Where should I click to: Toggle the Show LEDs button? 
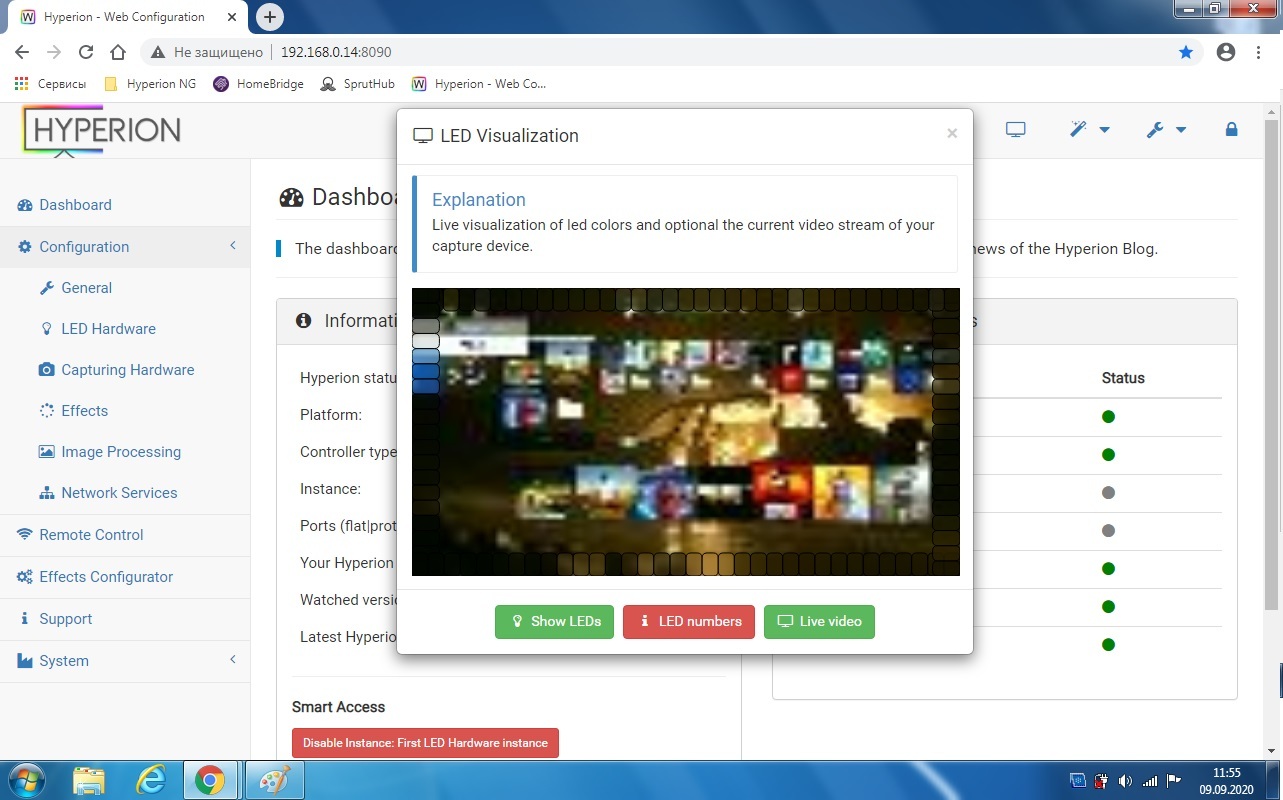554,621
